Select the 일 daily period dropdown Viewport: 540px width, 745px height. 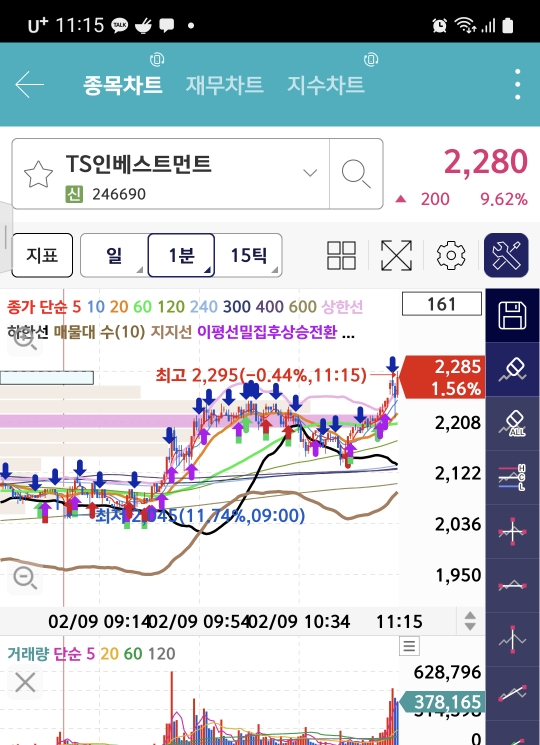(x=114, y=255)
